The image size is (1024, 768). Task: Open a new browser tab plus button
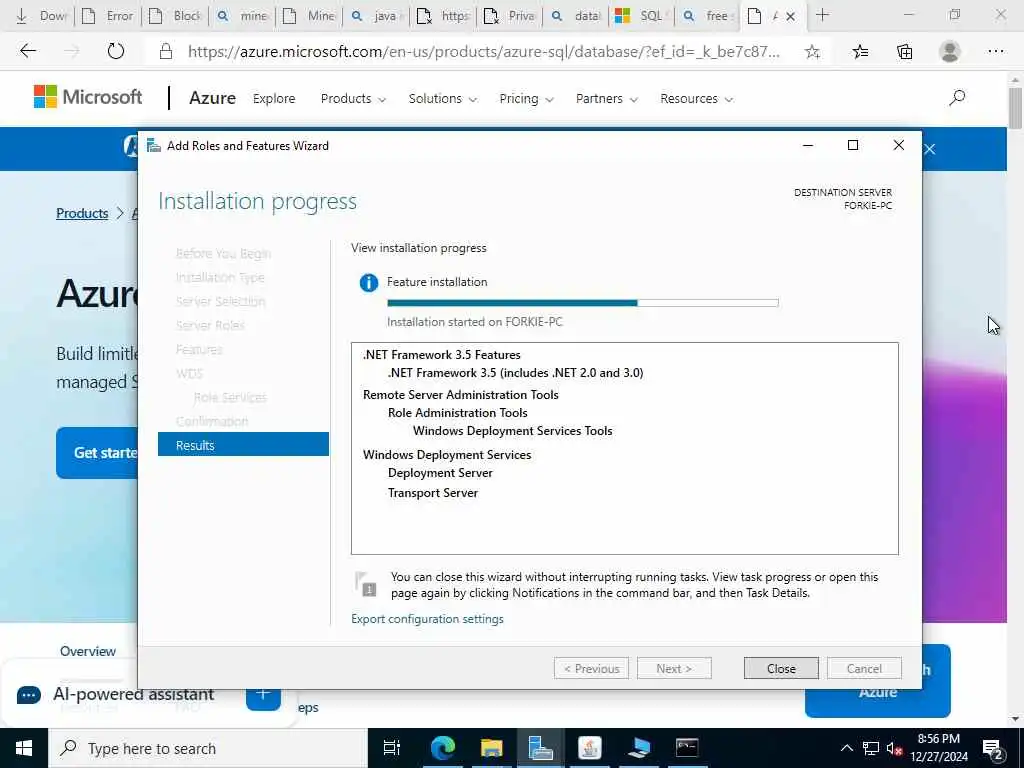[822, 15]
